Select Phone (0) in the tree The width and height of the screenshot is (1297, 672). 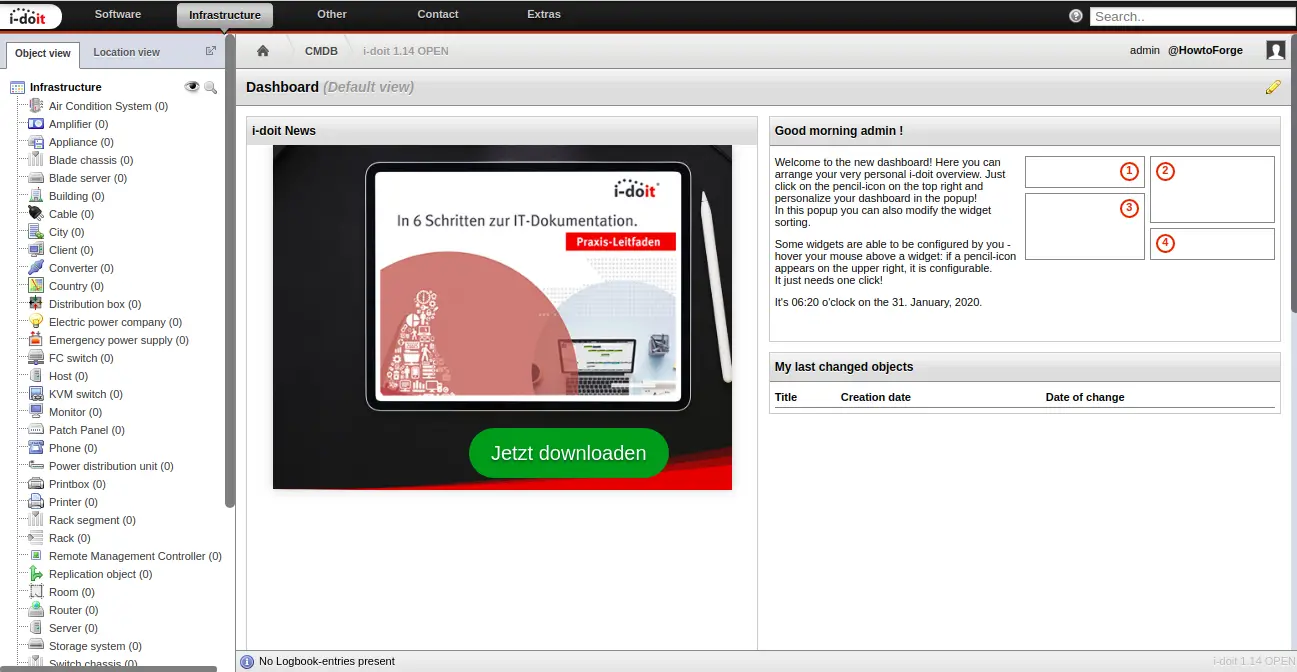[73, 448]
